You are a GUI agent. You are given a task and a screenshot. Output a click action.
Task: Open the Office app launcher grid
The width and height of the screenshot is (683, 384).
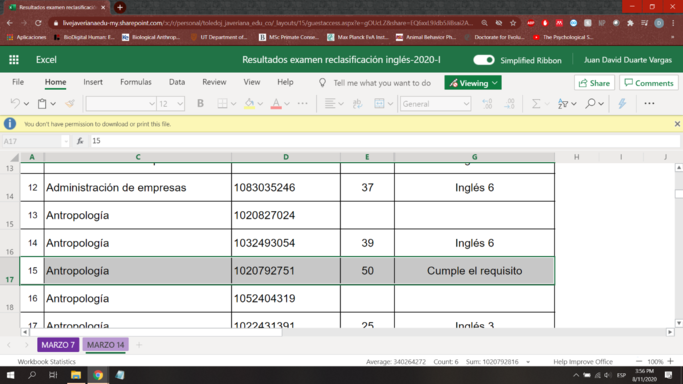coord(14,60)
